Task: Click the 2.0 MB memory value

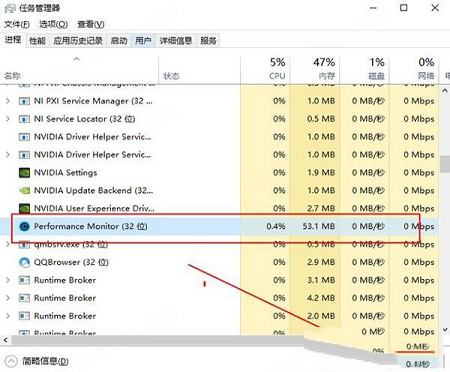Action: coord(321,316)
